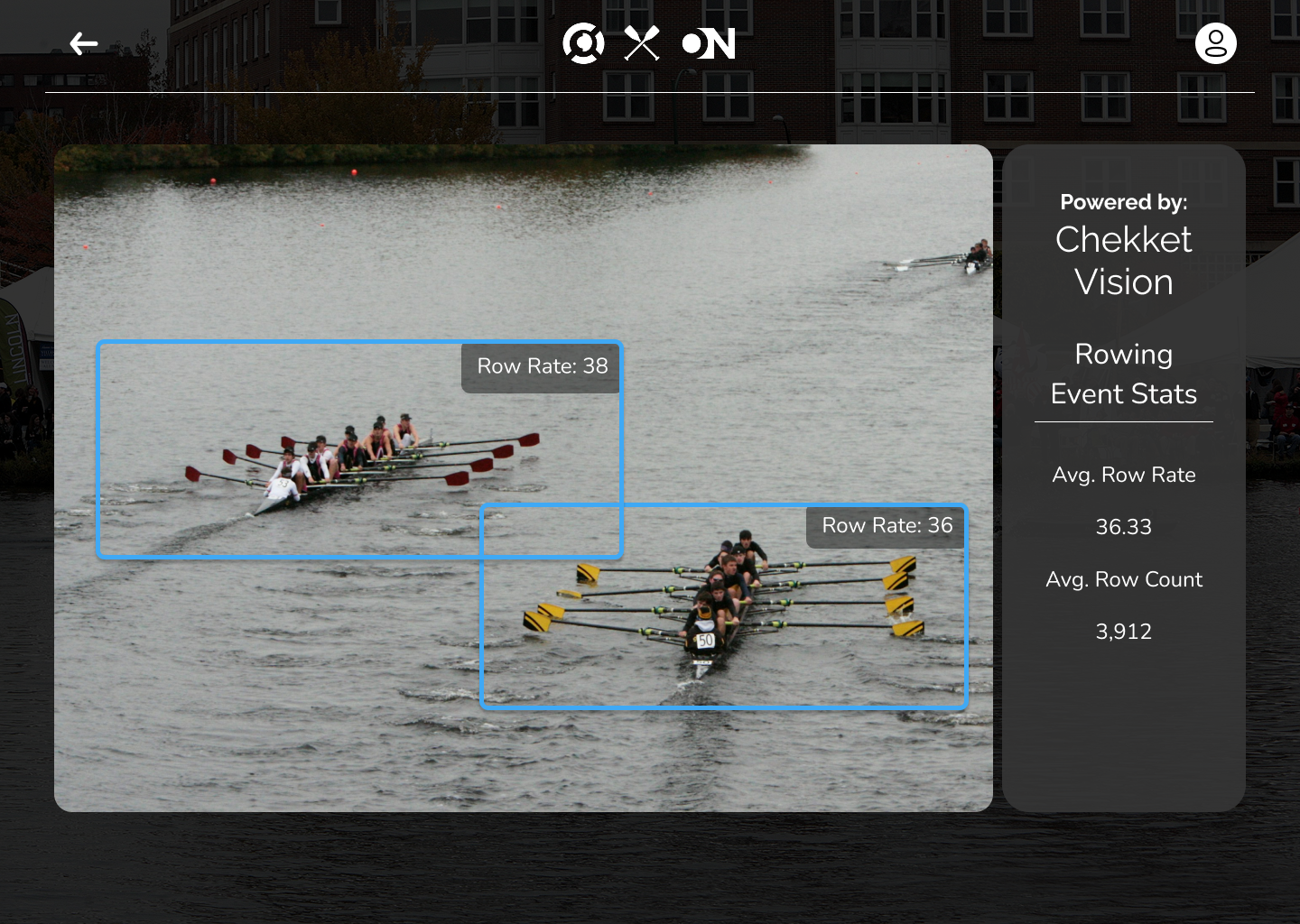Click the 36.33 average rate value
1300x924 pixels.
tap(1123, 527)
